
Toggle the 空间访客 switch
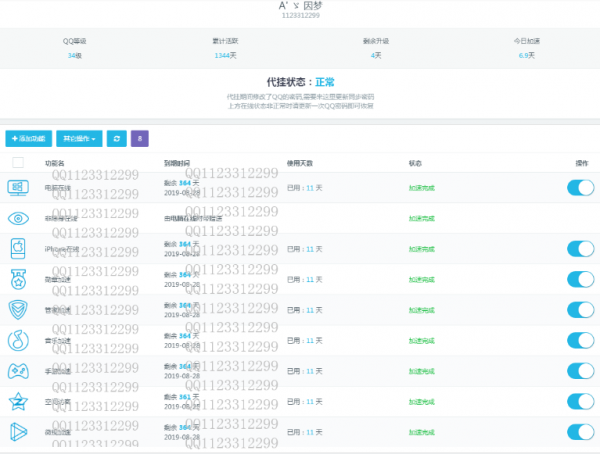(x=580, y=402)
